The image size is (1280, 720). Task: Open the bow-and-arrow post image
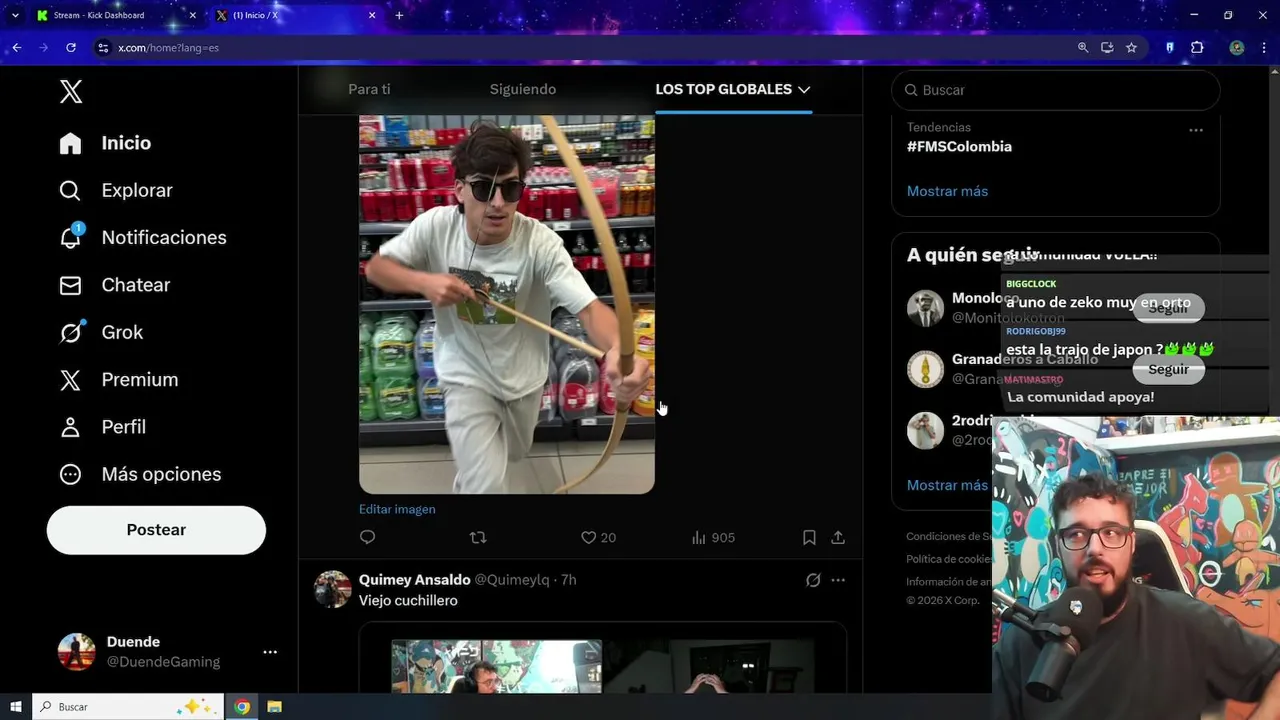point(507,304)
